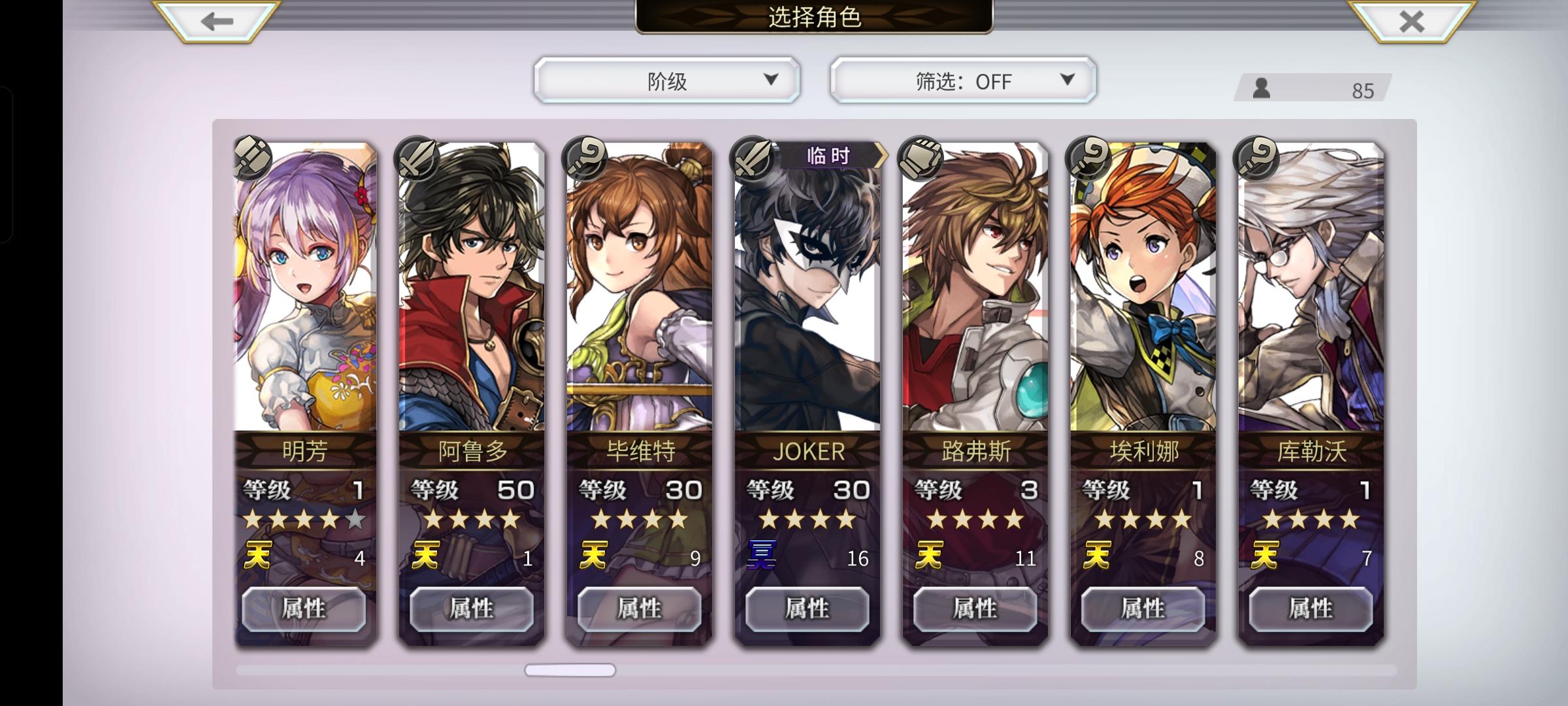Image resolution: width=1568 pixels, height=706 pixels.
Task: Click the sword weapon icon on 阿鲁多 card
Action: 416,158
